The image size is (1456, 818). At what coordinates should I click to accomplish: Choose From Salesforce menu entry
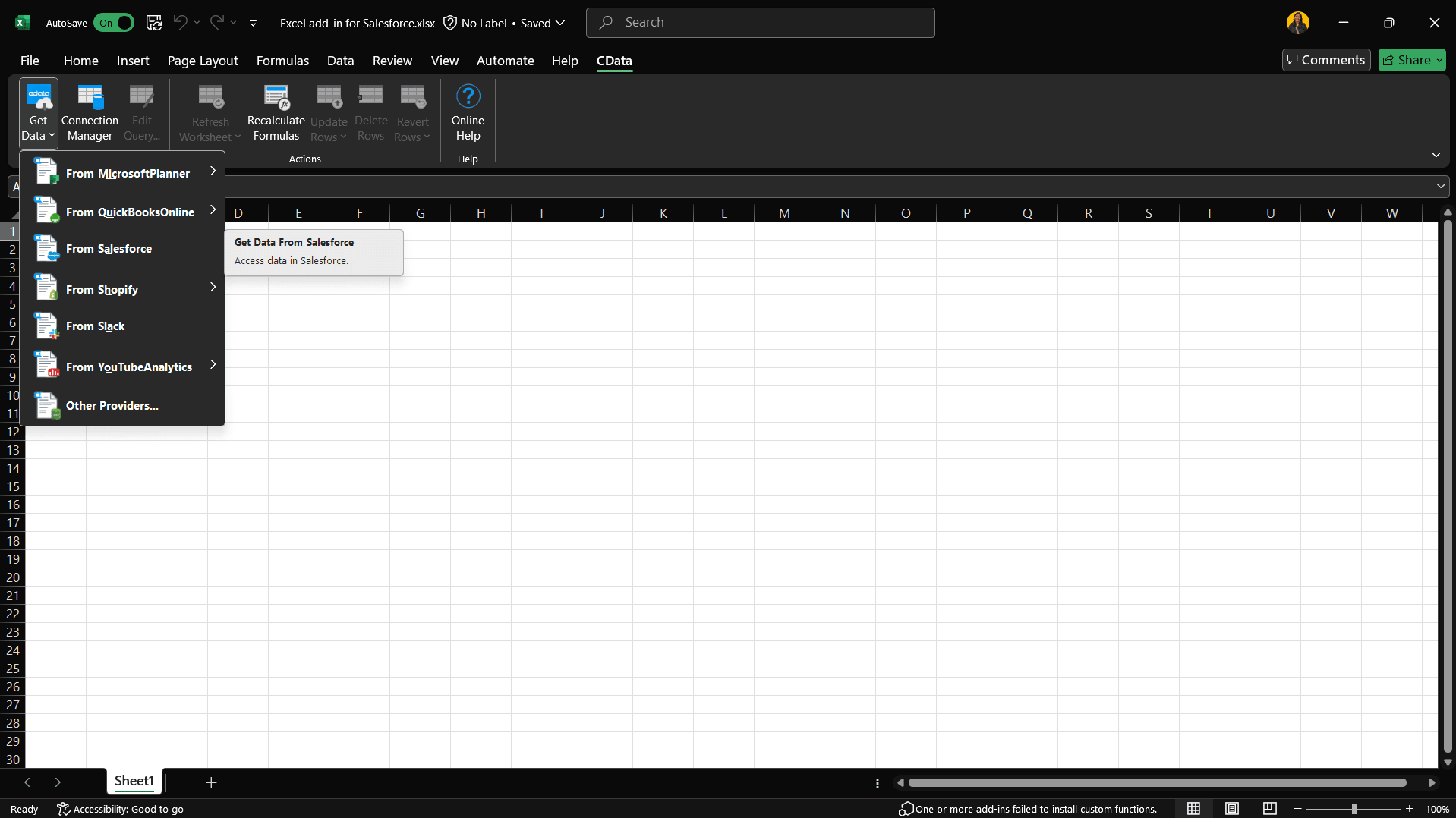coord(109,249)
